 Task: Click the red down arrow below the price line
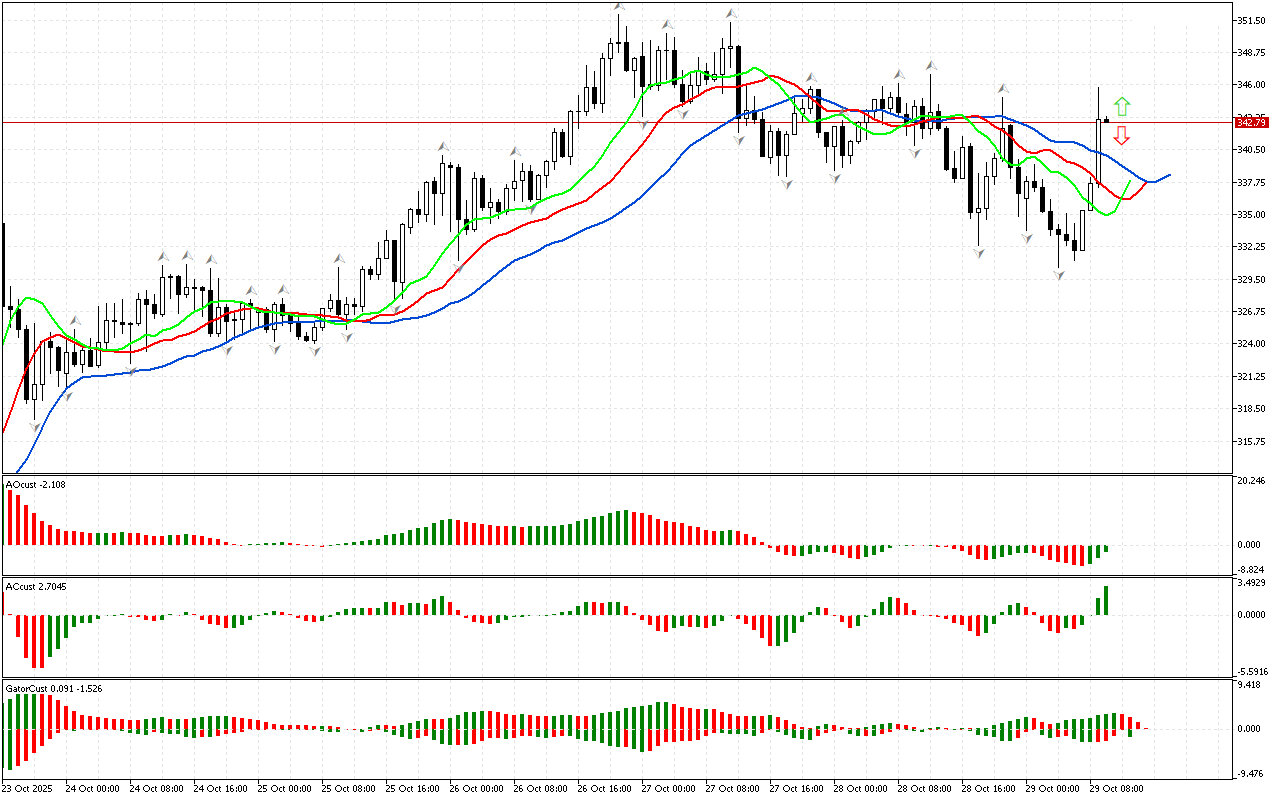(x=1122, y=135)
